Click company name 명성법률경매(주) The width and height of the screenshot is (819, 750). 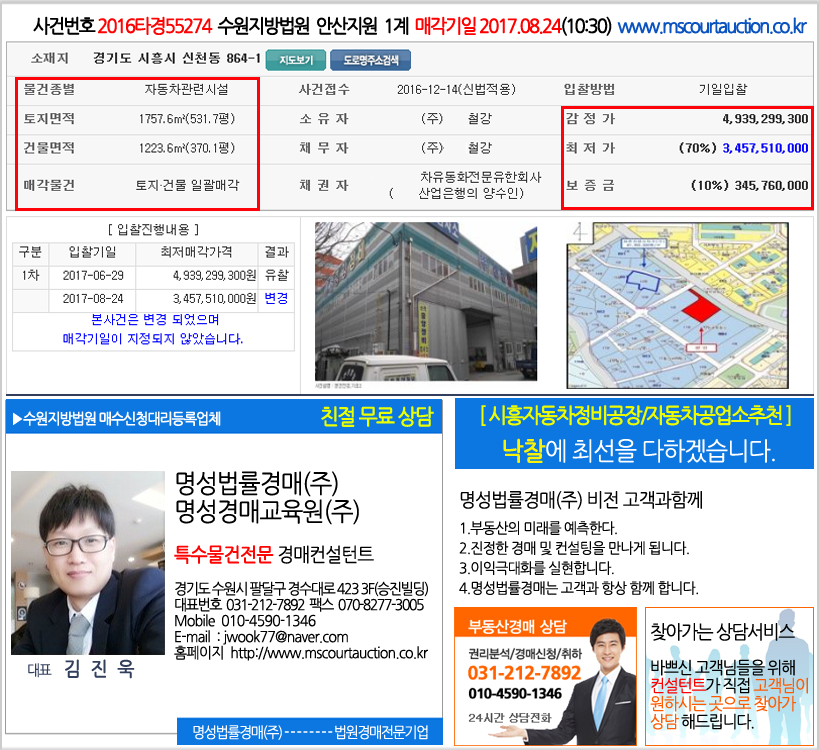point(256,484)
